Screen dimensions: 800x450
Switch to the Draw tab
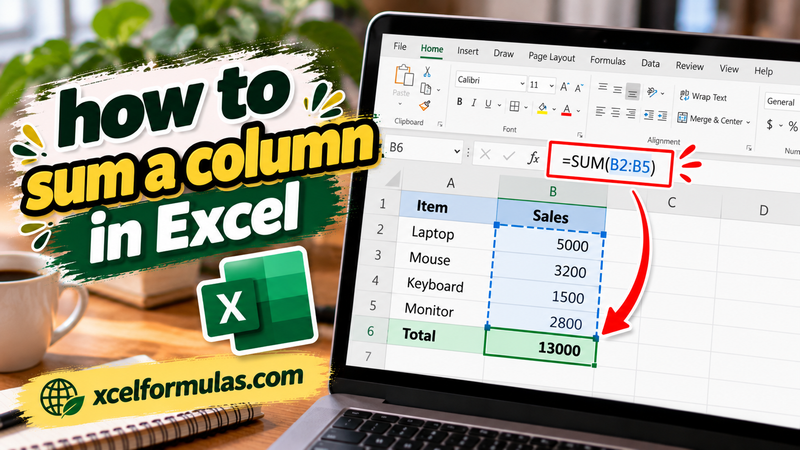click(x=504, y=54)
